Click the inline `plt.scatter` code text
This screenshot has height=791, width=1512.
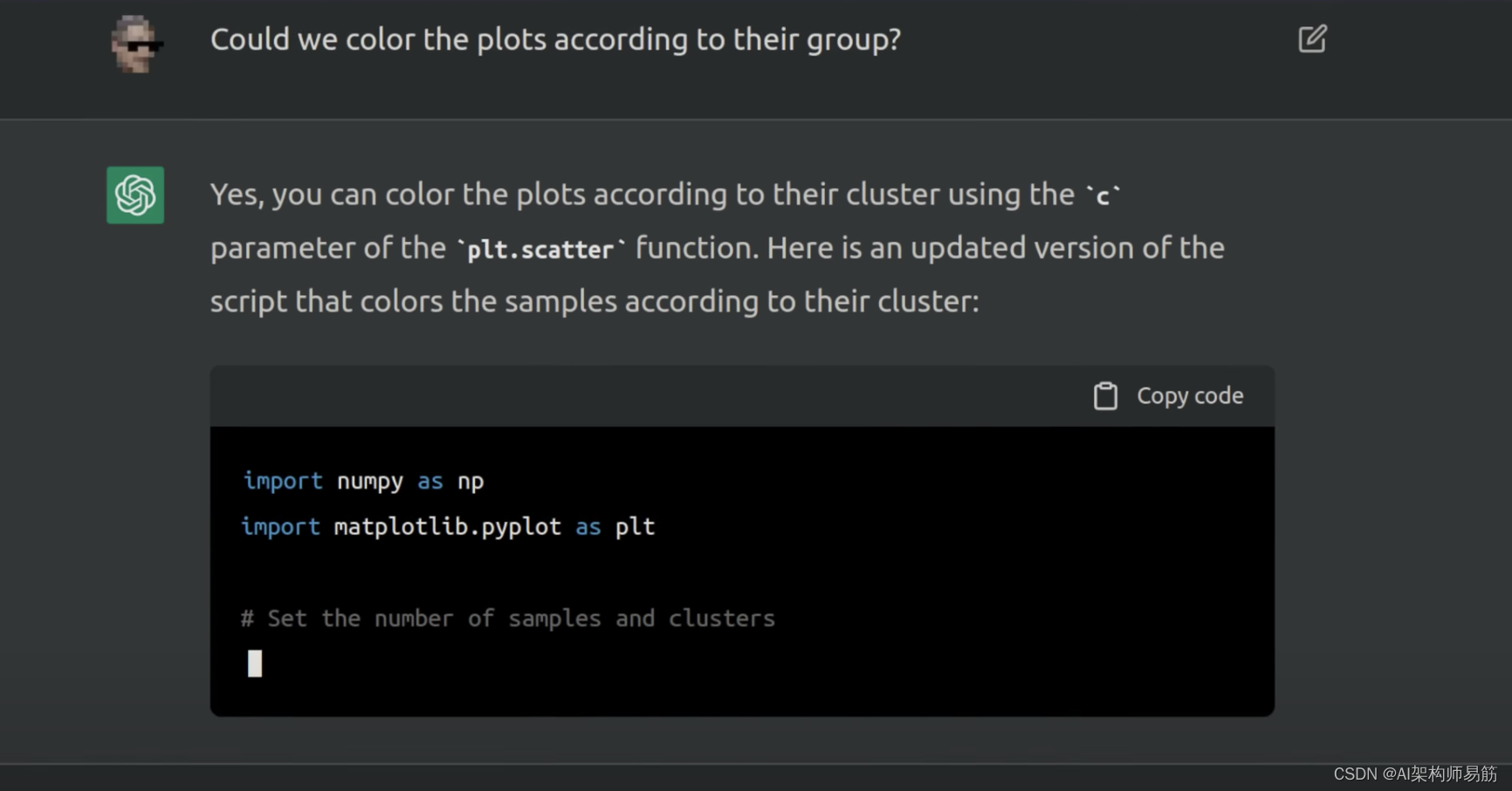(540, 251)
